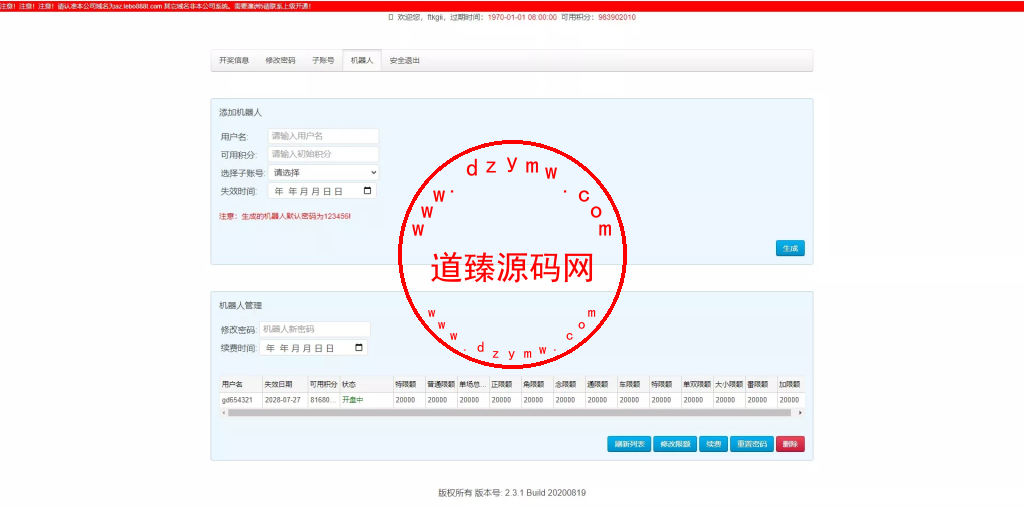Image resolution: width=1024 pixels, height=508 pixels.
Task: Expand the 选择子账号 dropdown
Action: click(x=323, y=173)
